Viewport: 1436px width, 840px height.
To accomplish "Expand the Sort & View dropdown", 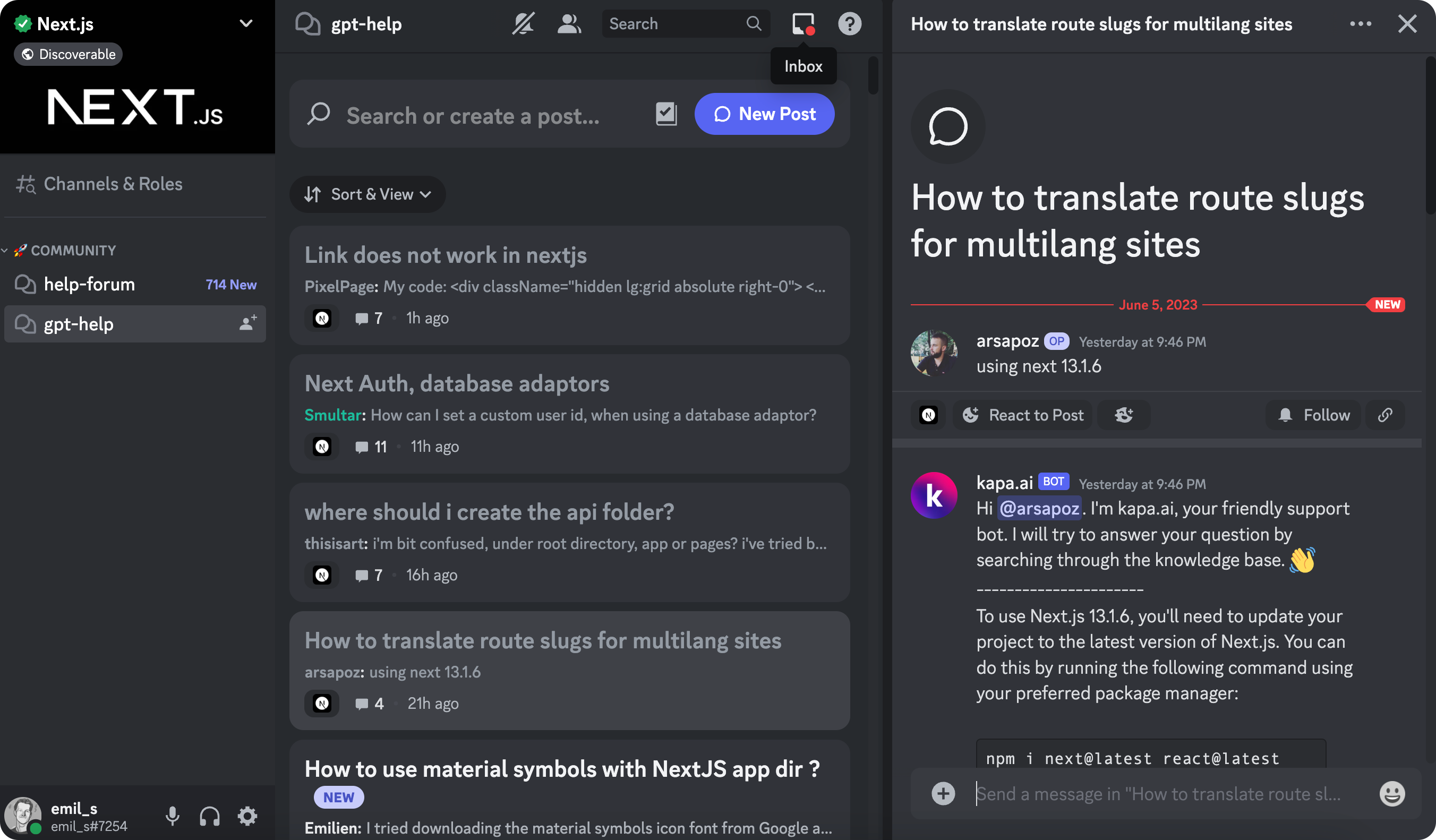I will point(366,194).
